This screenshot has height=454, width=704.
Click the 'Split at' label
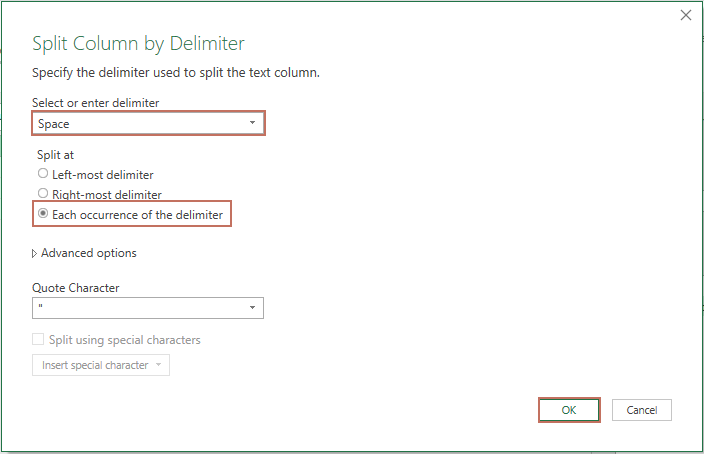55,155
